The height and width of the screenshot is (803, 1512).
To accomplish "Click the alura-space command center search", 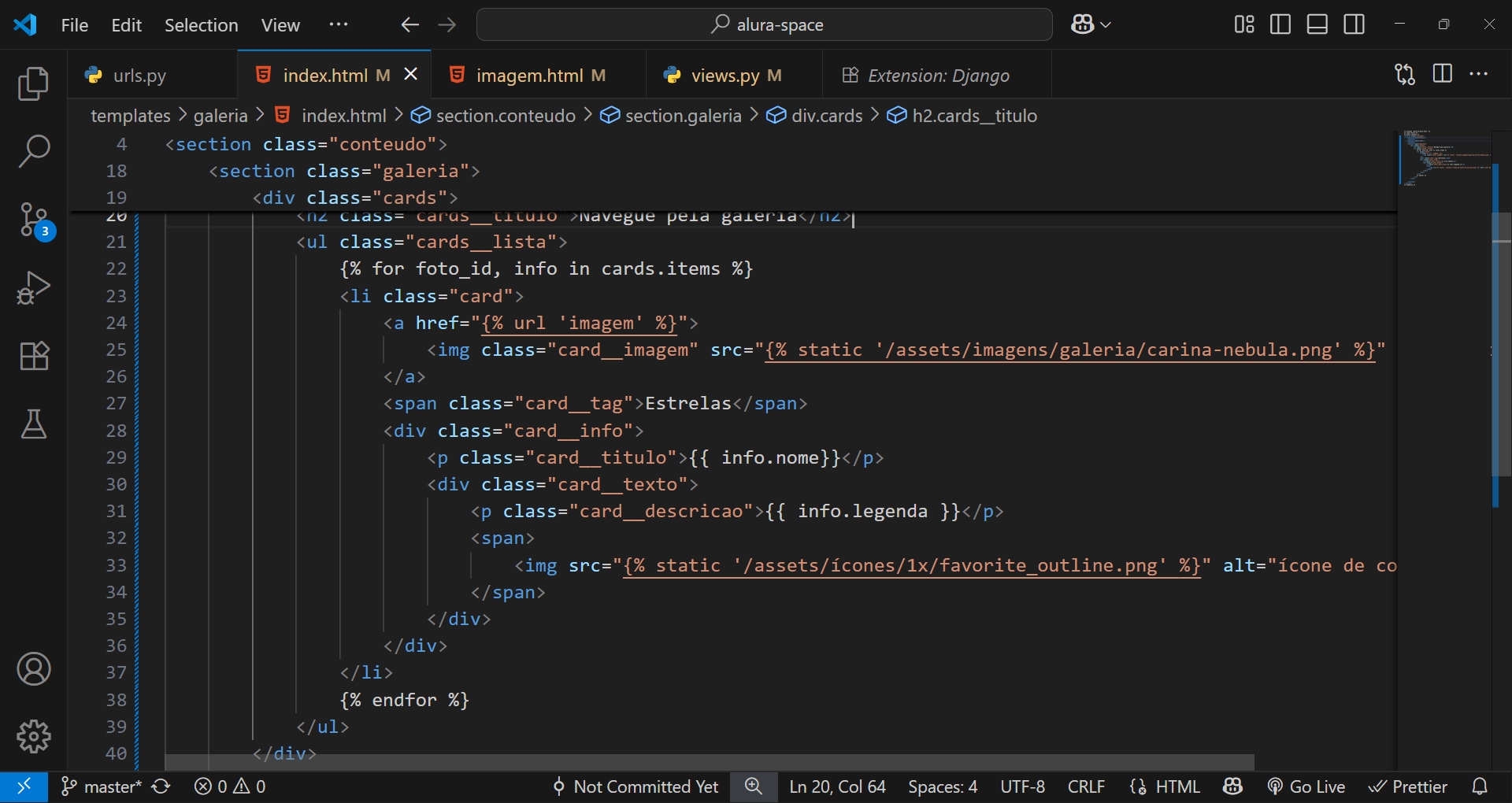I will point(764,24).
